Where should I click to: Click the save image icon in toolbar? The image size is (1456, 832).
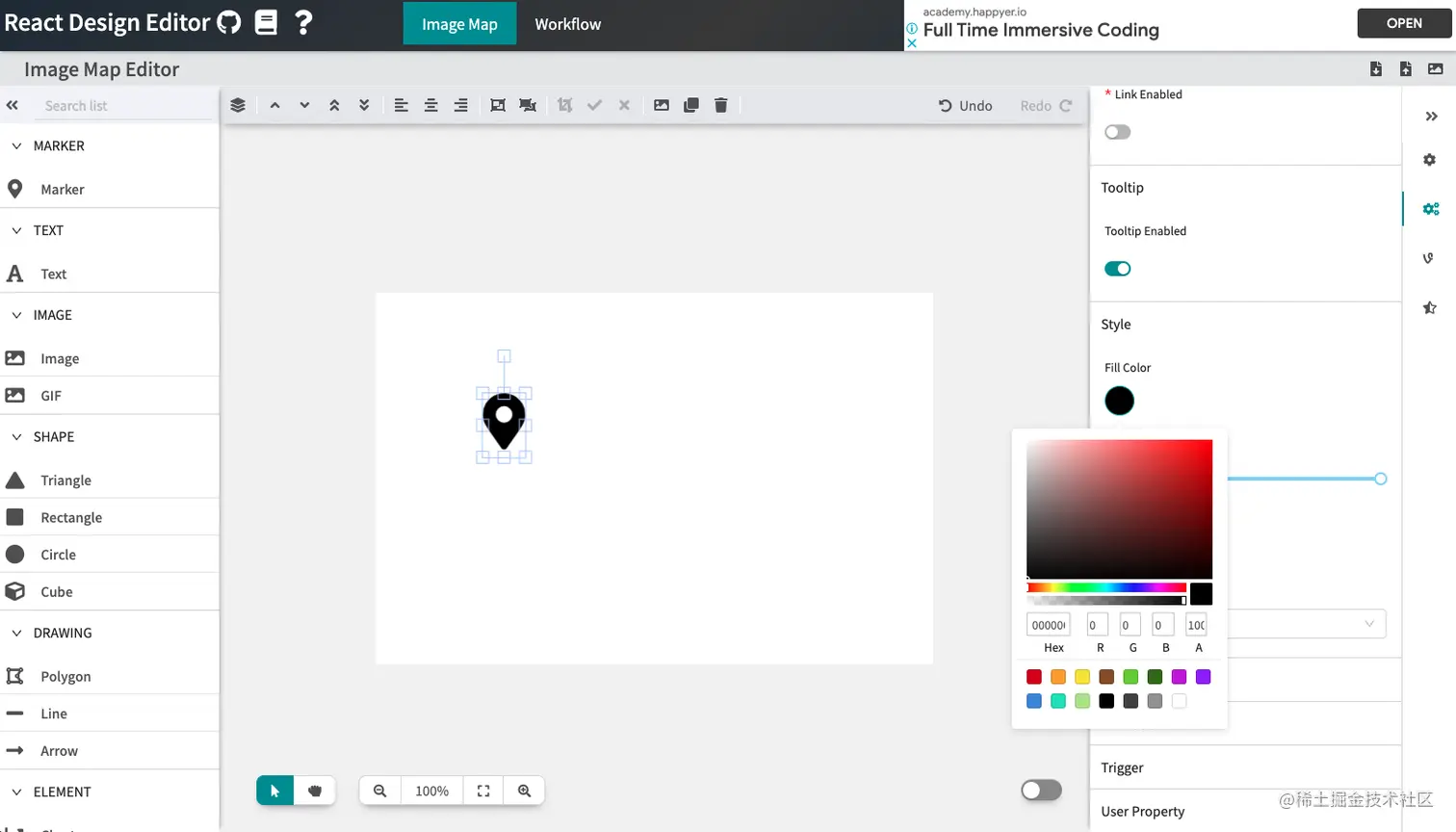(x=662, y=105)
